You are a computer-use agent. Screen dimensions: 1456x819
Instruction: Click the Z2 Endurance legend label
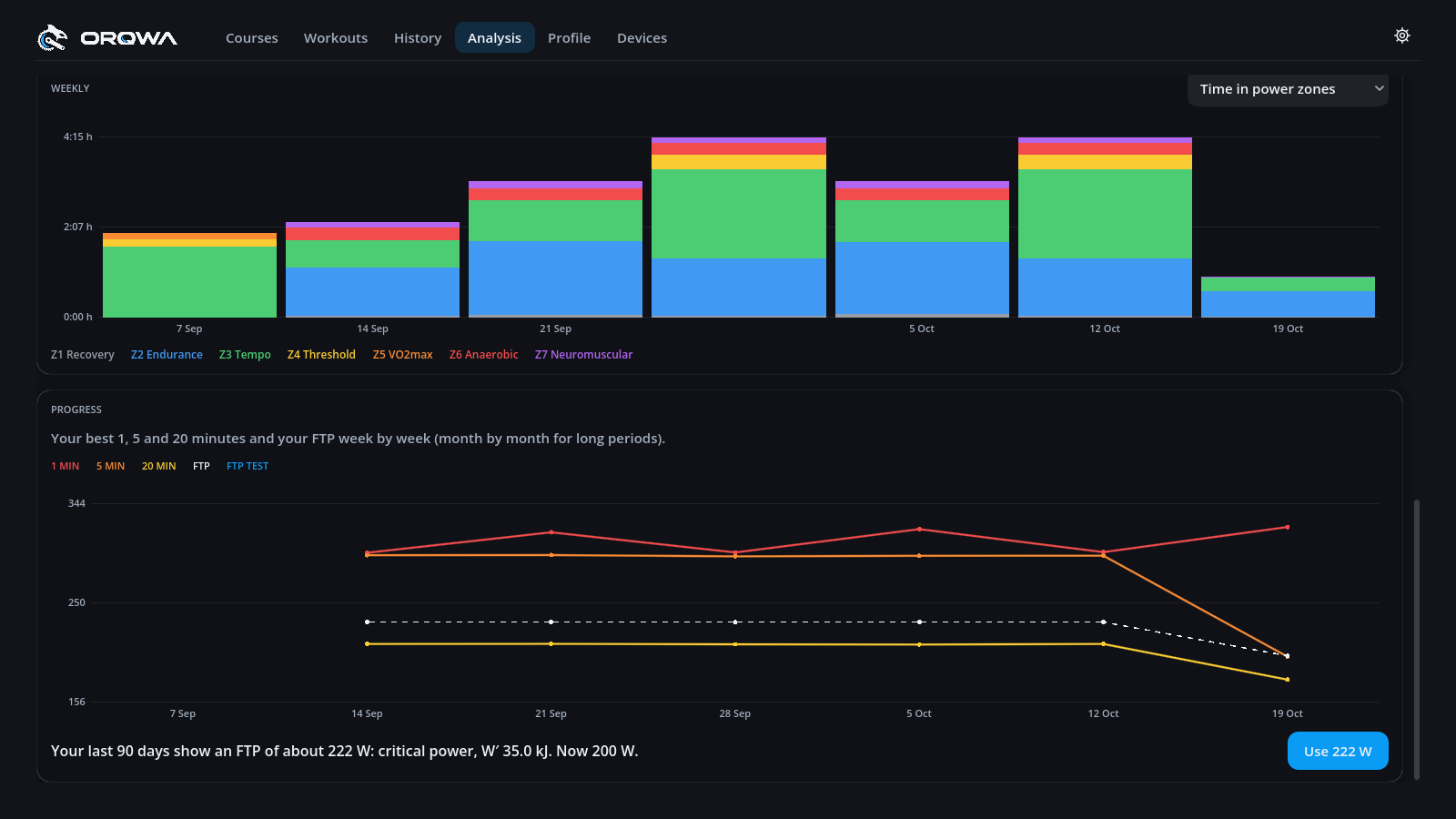coord(167,355)
